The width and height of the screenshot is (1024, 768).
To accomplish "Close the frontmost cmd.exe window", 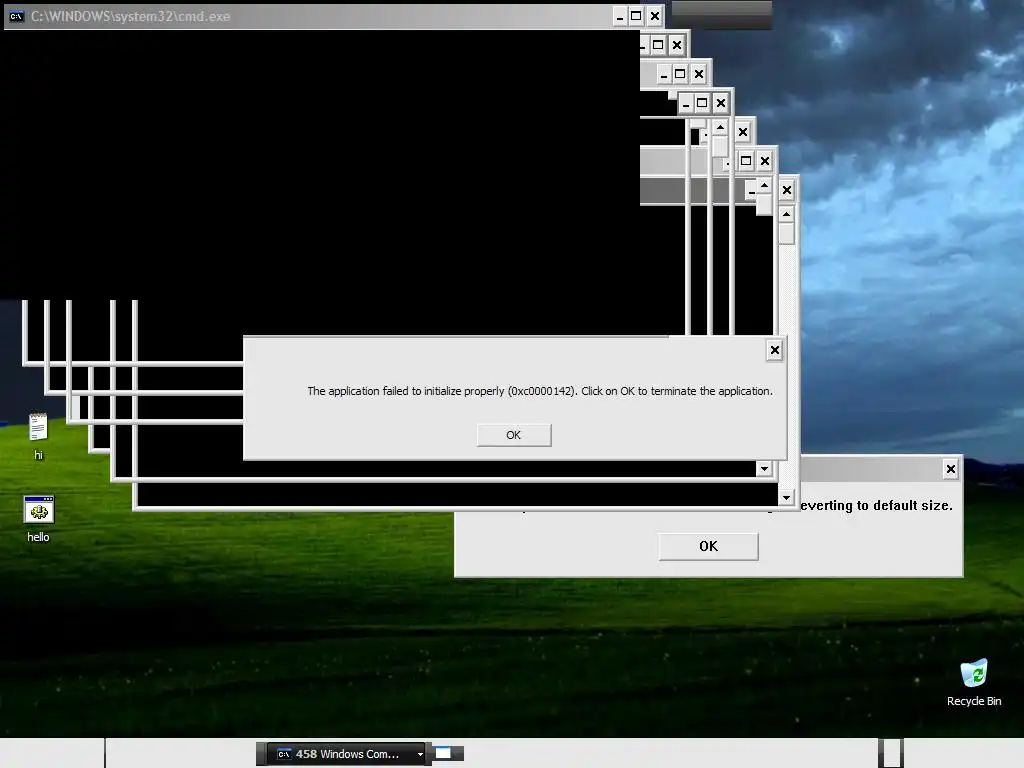I will pos(654,16).
